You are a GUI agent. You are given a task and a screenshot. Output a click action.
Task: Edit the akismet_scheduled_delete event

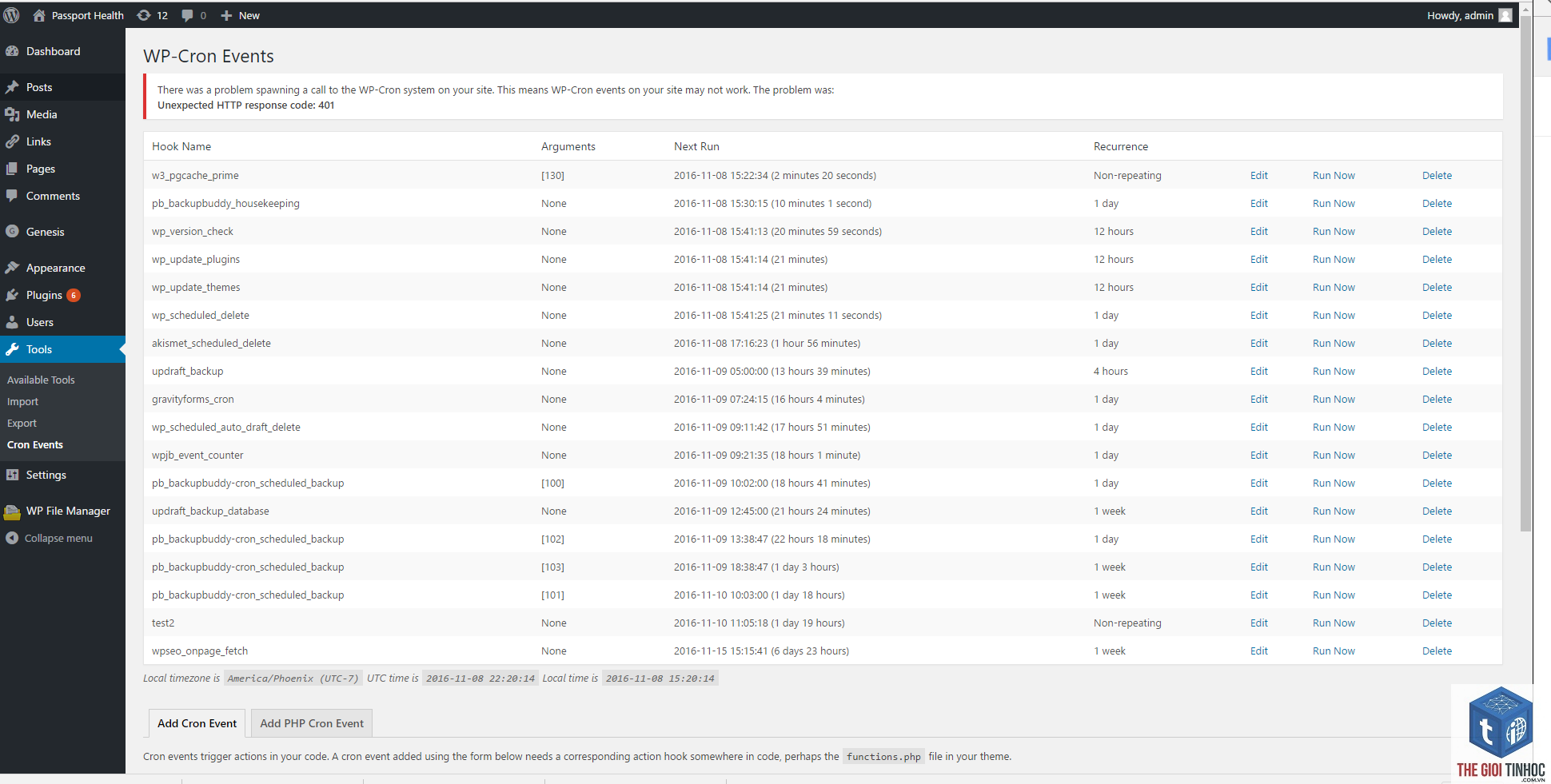(x=1259, y=343)
